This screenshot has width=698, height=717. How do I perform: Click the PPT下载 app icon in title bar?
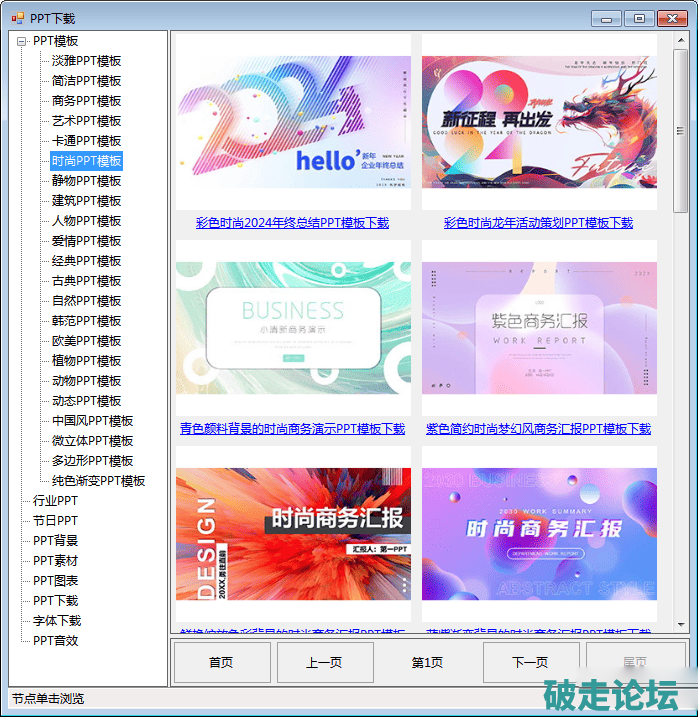[x=17, y=18]
